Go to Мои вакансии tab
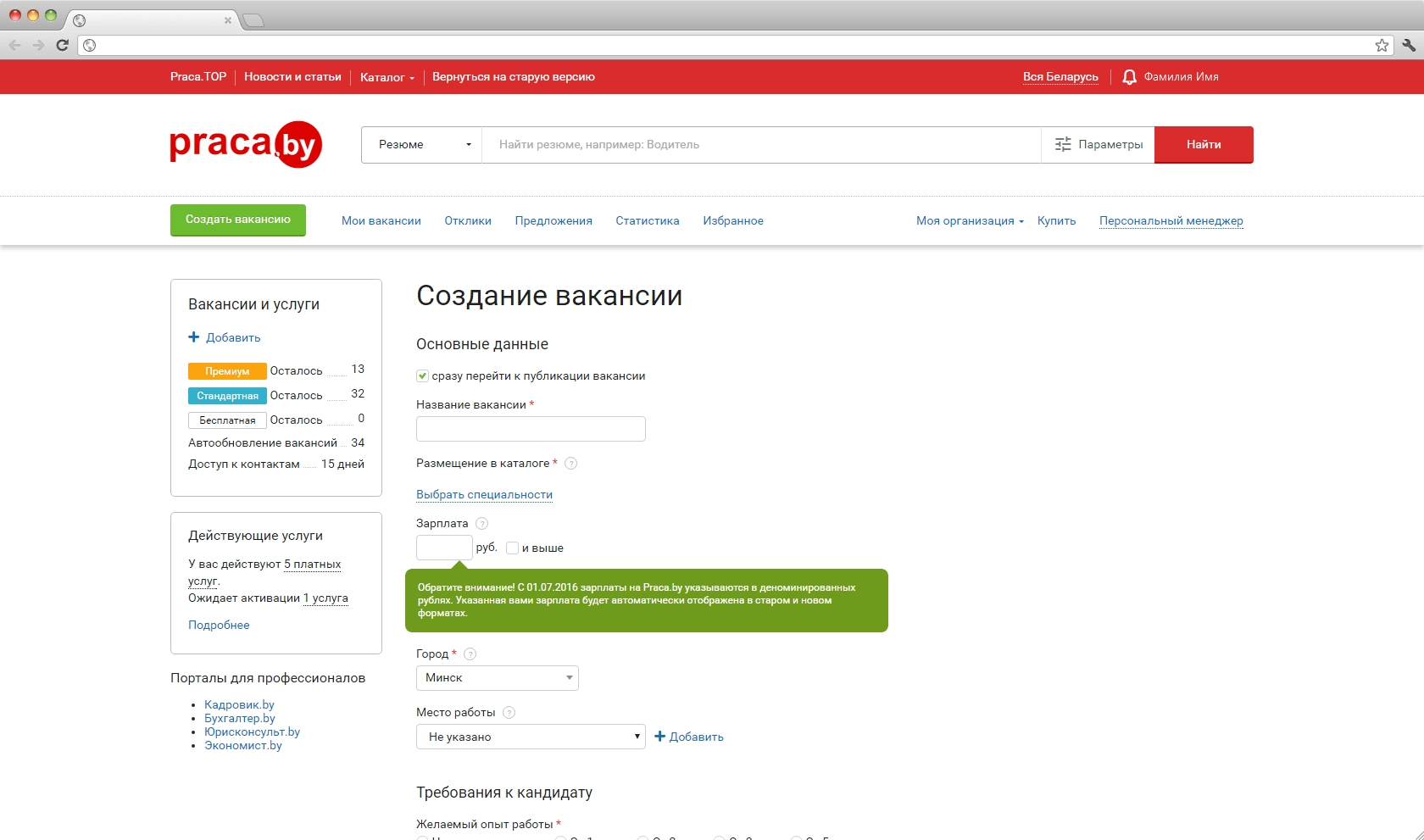 pyautogui.click(x=381, y=221)
